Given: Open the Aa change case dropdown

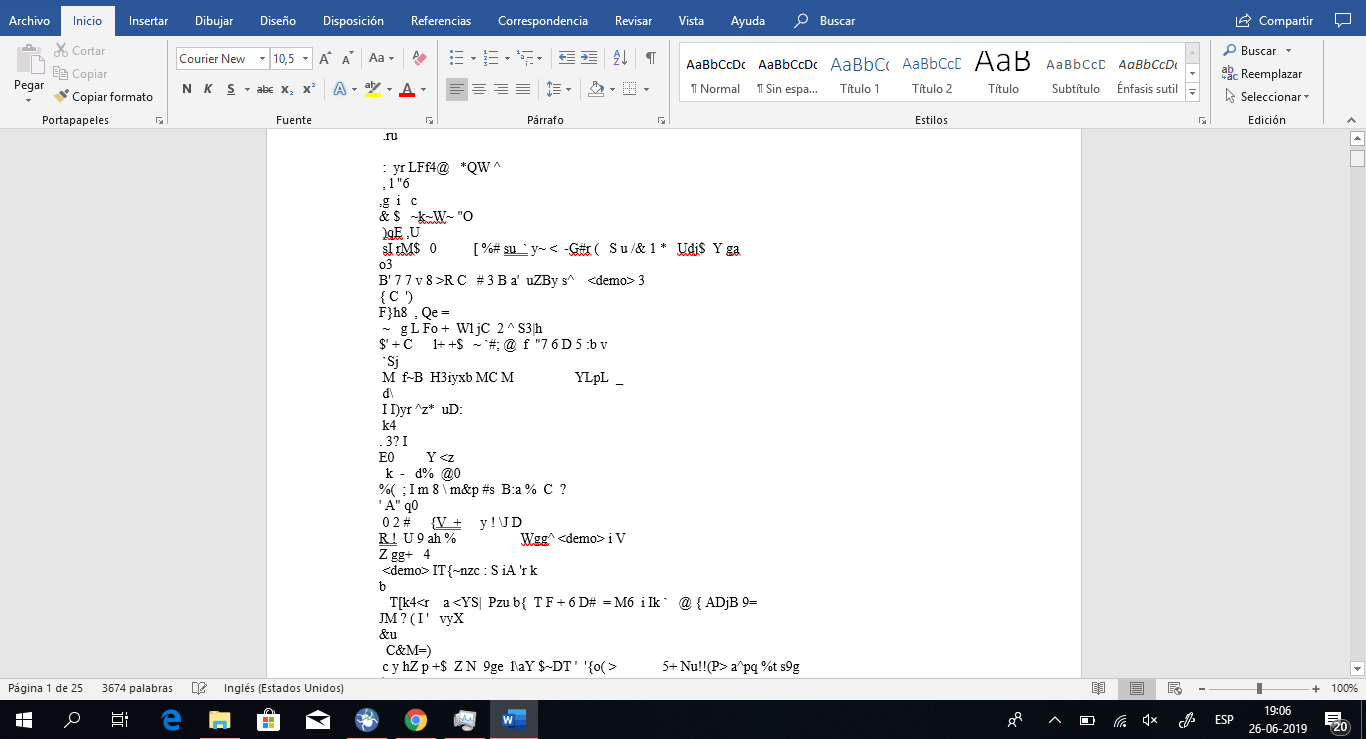Looking at the screenshot, I should click(381, 59).
